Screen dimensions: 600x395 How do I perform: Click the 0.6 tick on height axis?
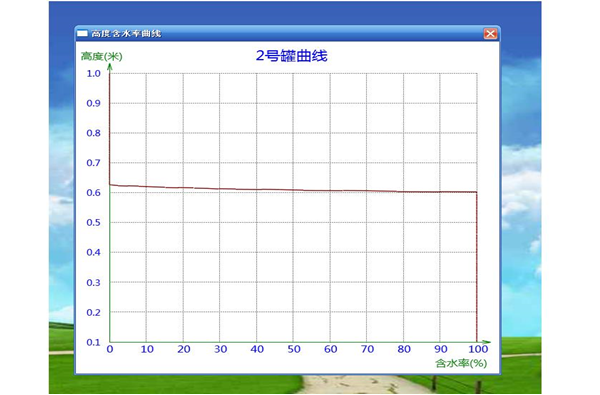coord(93,193)
